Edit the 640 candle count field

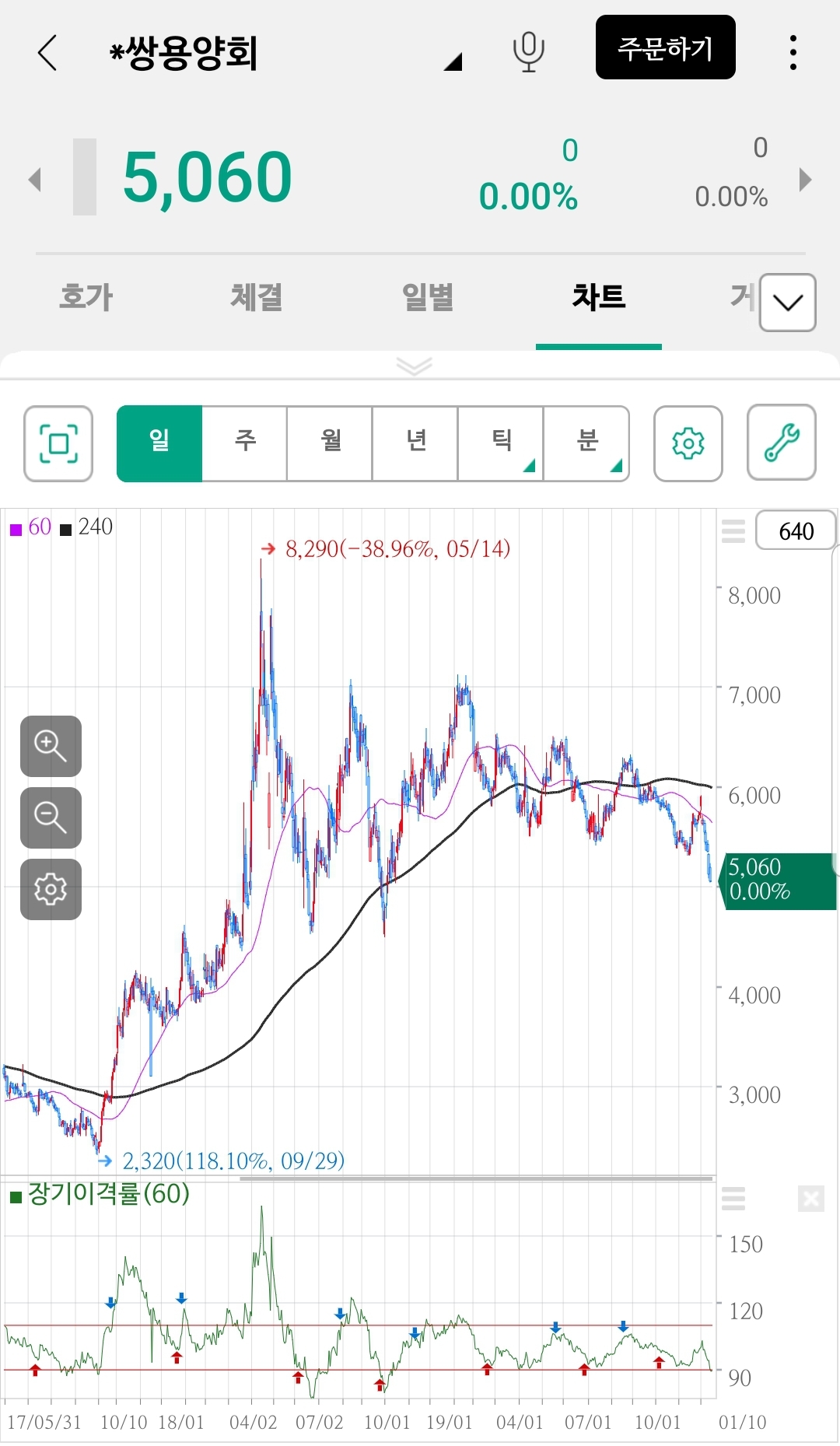[x=796, y=530]
